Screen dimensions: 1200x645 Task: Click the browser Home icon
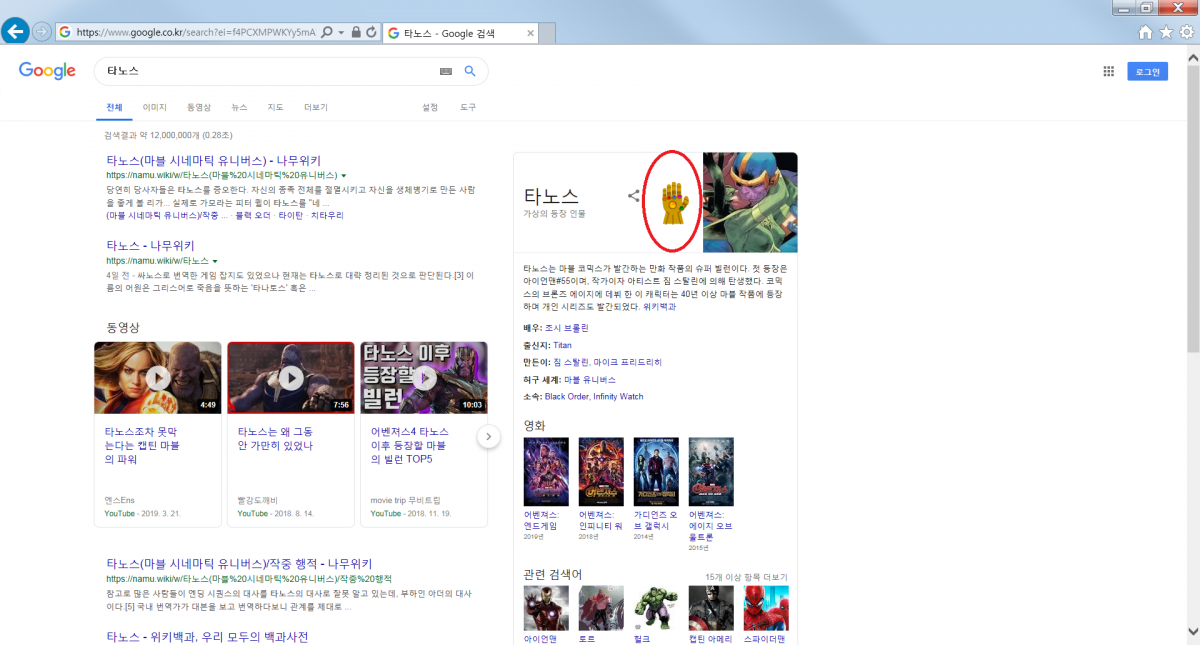(x=1146, y=32)
